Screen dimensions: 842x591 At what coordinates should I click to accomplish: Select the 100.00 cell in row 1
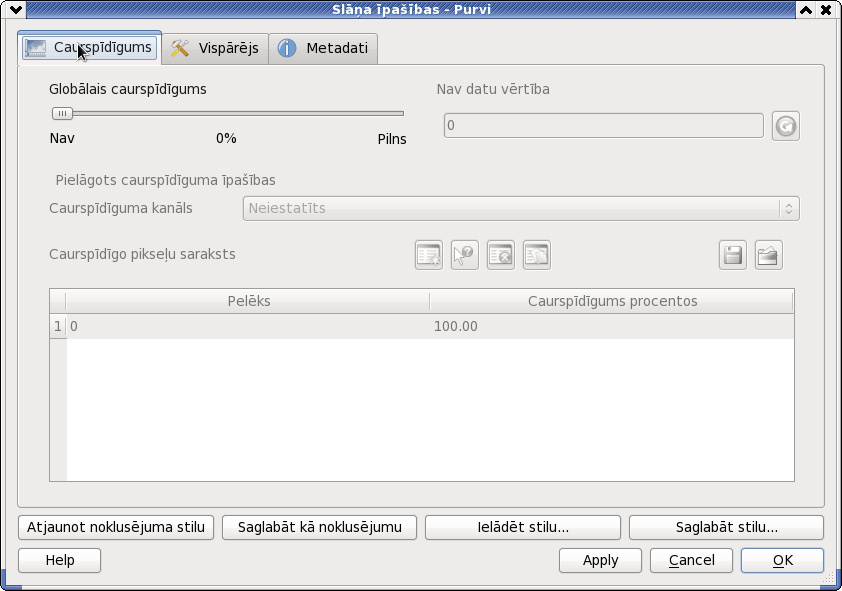(612, 326)
